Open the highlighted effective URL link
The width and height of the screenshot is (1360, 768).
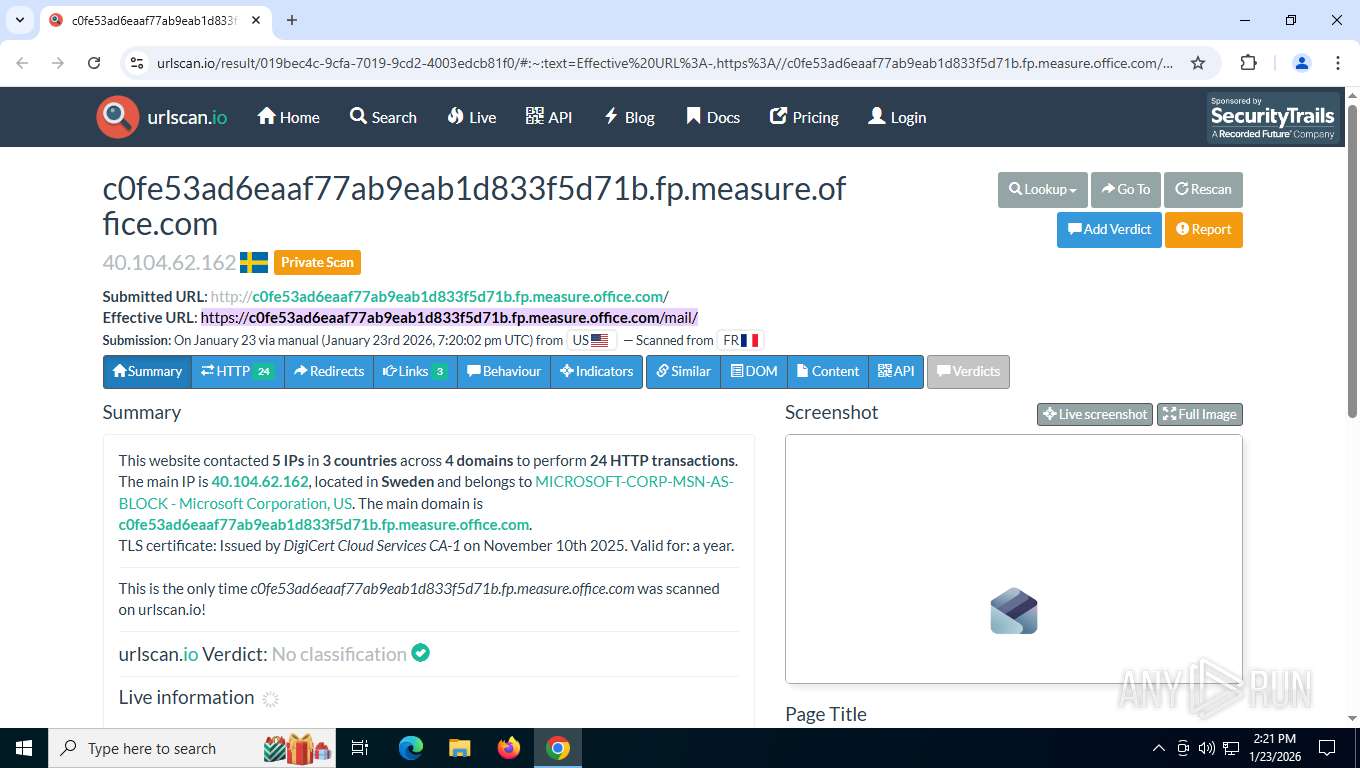click(449, 318)
